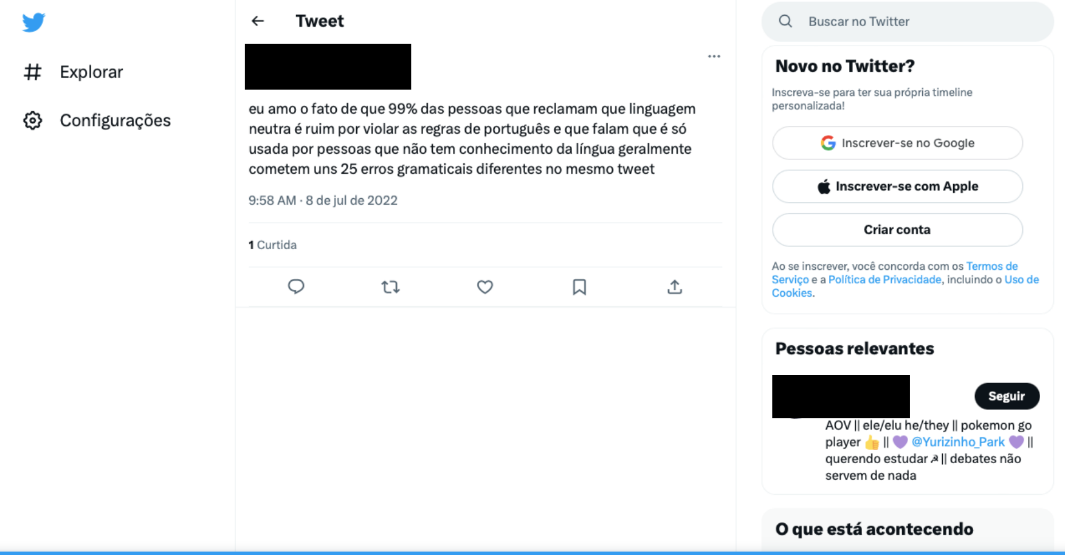Retweet using the retweet arrows icon
The width and height of the screenshot is (1065, 555).
tap(391, 287)
